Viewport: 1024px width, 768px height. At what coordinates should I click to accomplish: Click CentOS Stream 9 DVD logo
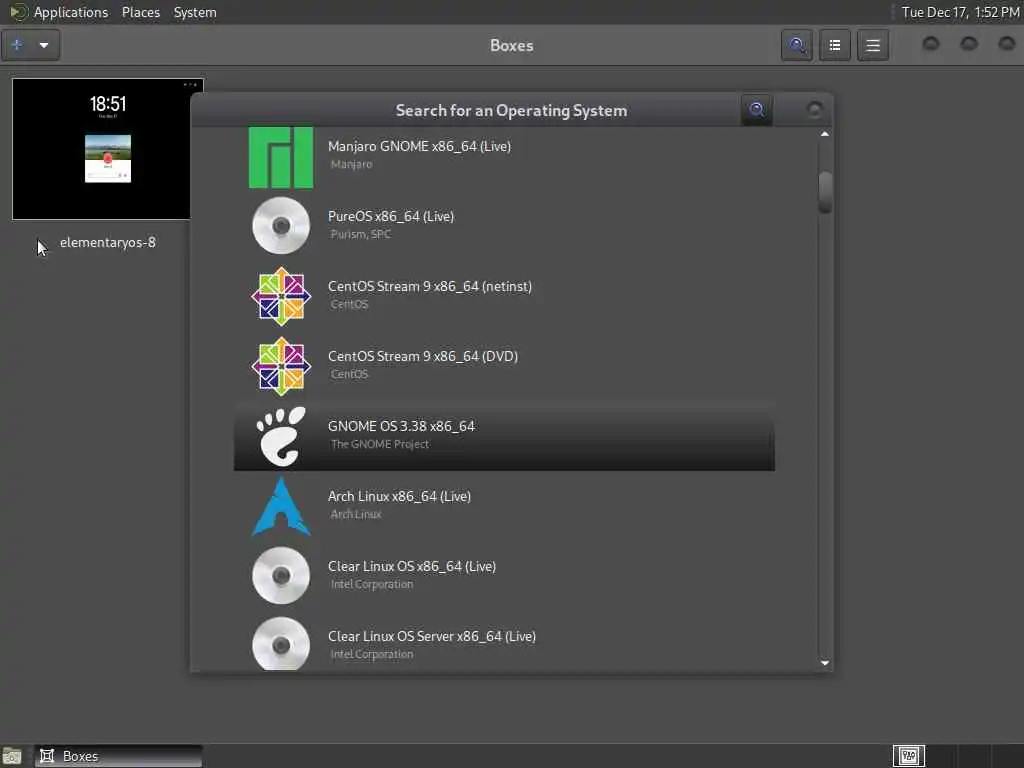(281, 366)
